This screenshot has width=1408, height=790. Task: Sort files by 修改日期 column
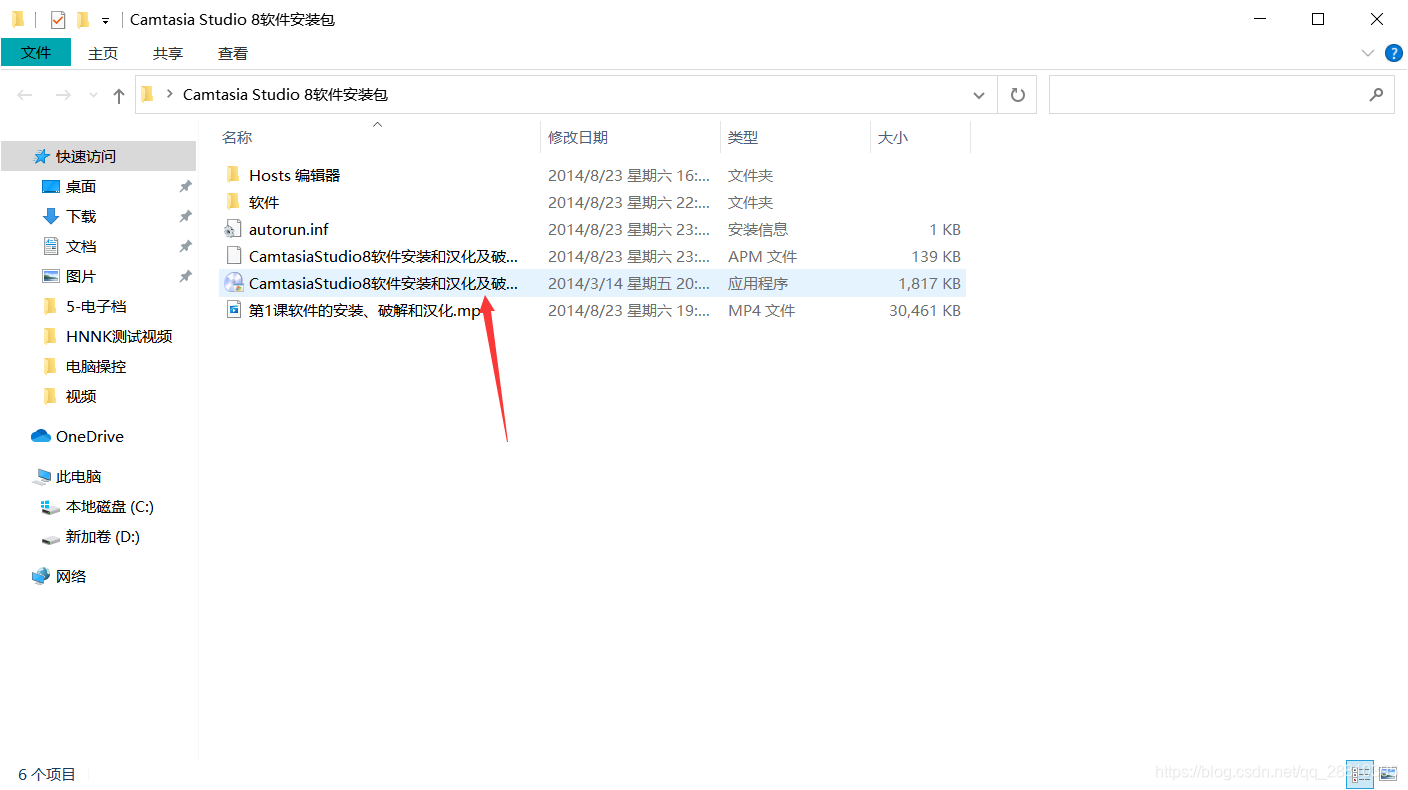(x=578, y=137)
